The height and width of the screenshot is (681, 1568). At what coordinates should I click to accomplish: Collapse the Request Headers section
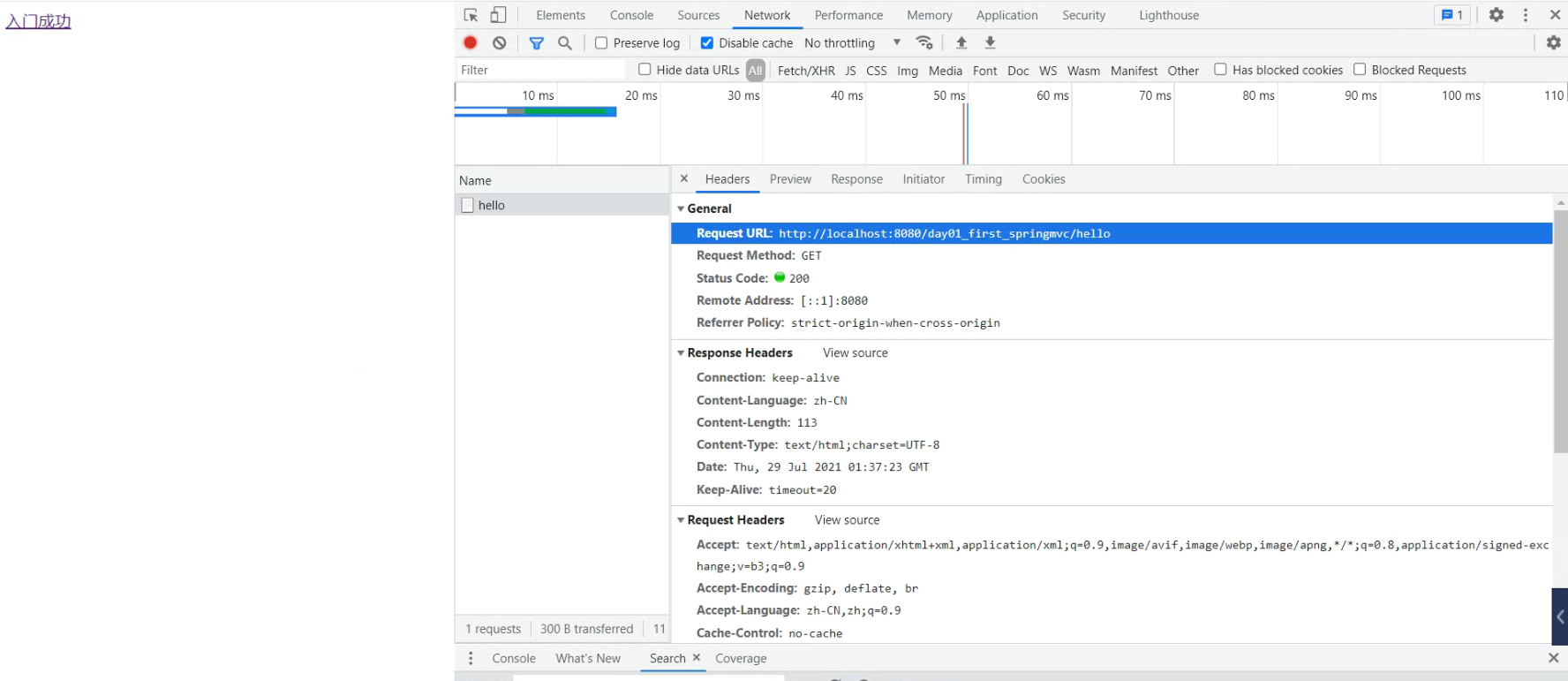(x=681, y=520)
